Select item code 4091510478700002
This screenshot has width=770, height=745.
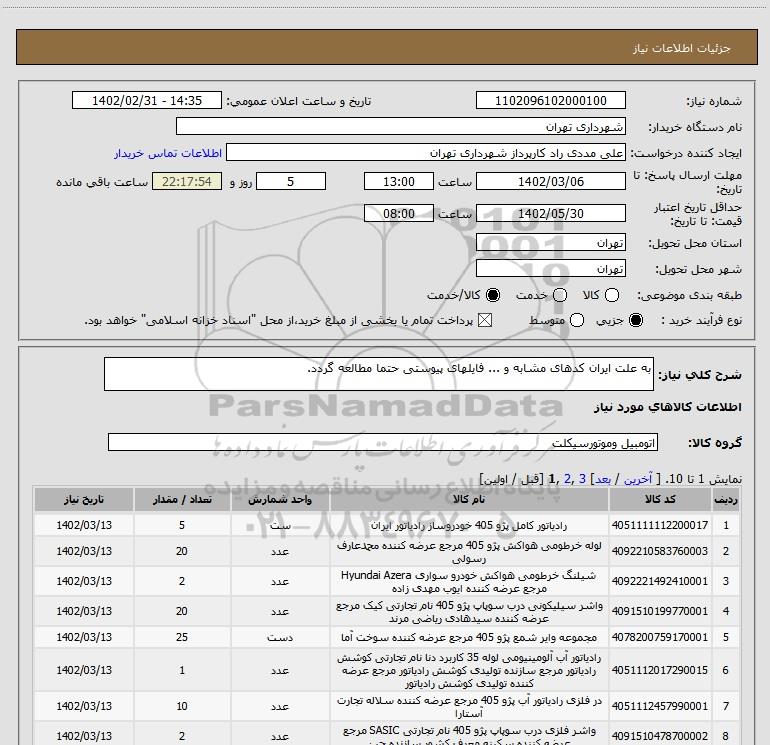[x=660, y=736]
